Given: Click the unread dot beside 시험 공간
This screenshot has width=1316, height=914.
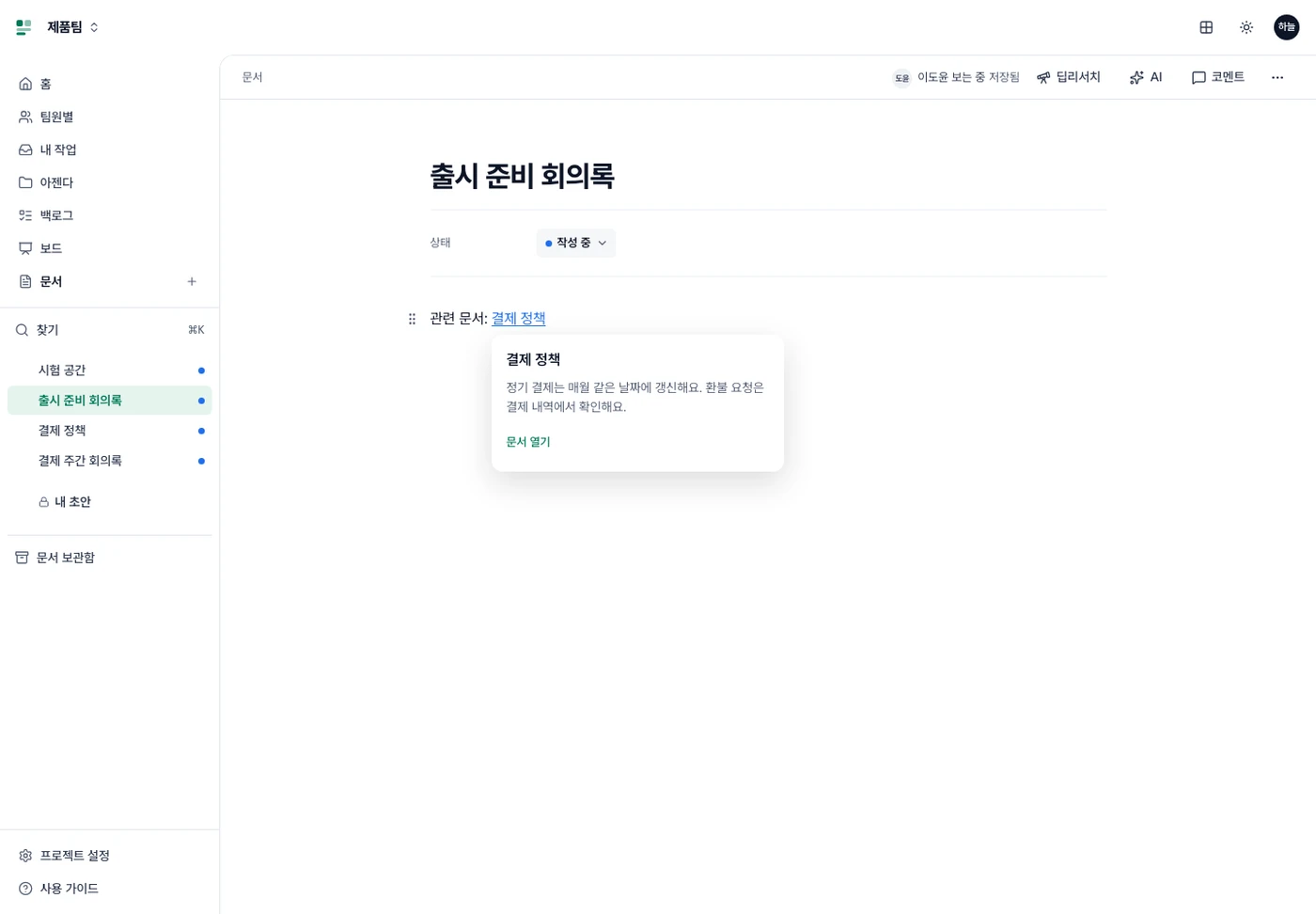Looking at the screenshot, I should (201, 370).
